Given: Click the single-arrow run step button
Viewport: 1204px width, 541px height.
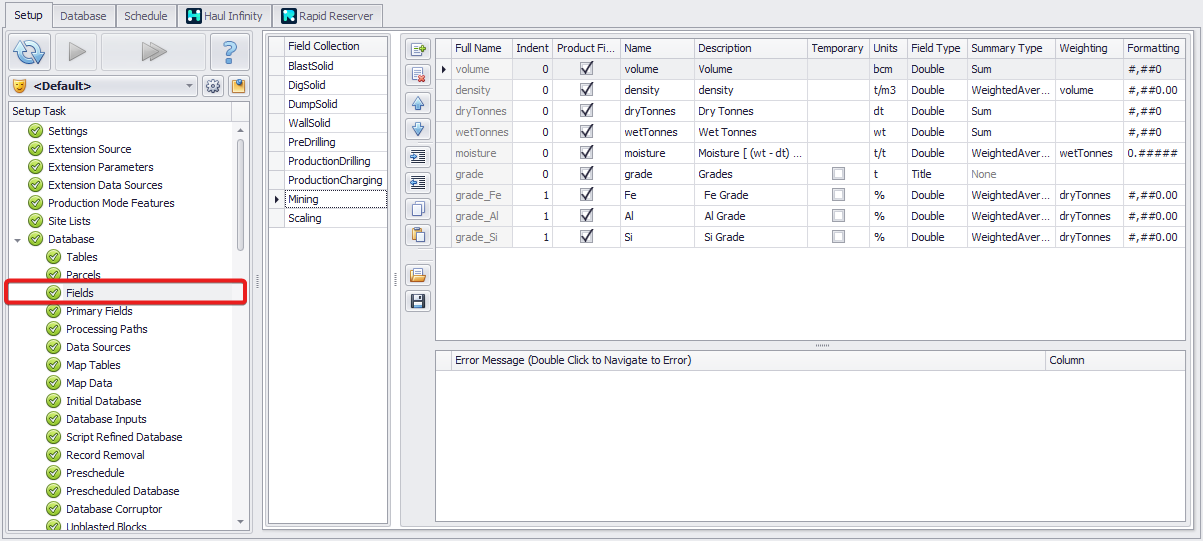Looking at the screenshot, I should click(x=76, y=51).
